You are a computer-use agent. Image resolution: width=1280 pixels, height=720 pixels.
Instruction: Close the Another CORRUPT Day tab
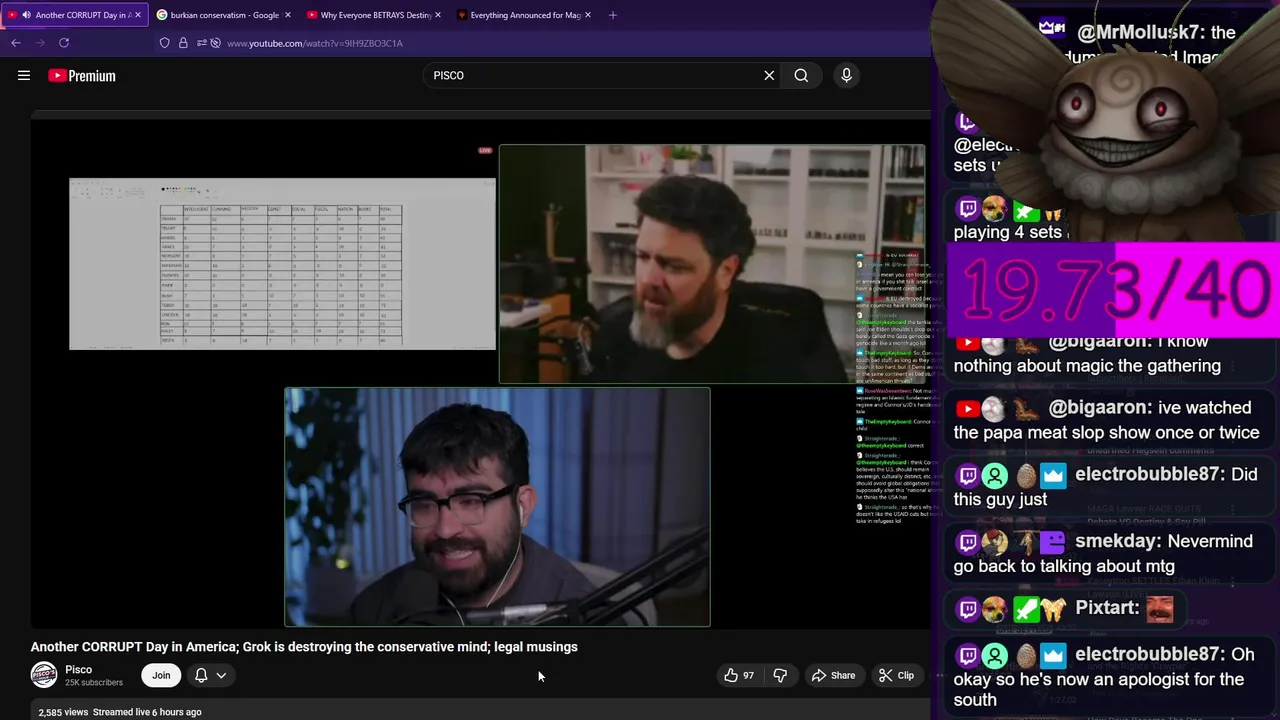pyautogui.click(x=138, y=15)
